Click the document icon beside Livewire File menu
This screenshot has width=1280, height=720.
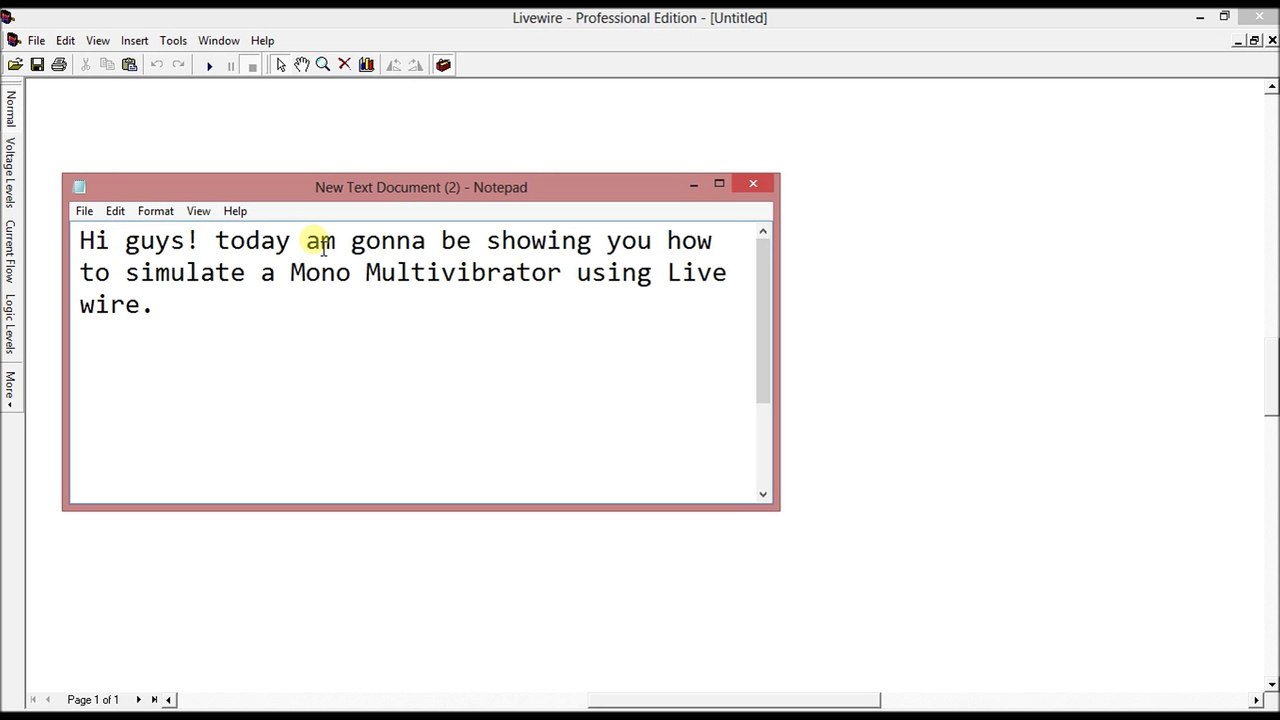(x=14, y=40)
